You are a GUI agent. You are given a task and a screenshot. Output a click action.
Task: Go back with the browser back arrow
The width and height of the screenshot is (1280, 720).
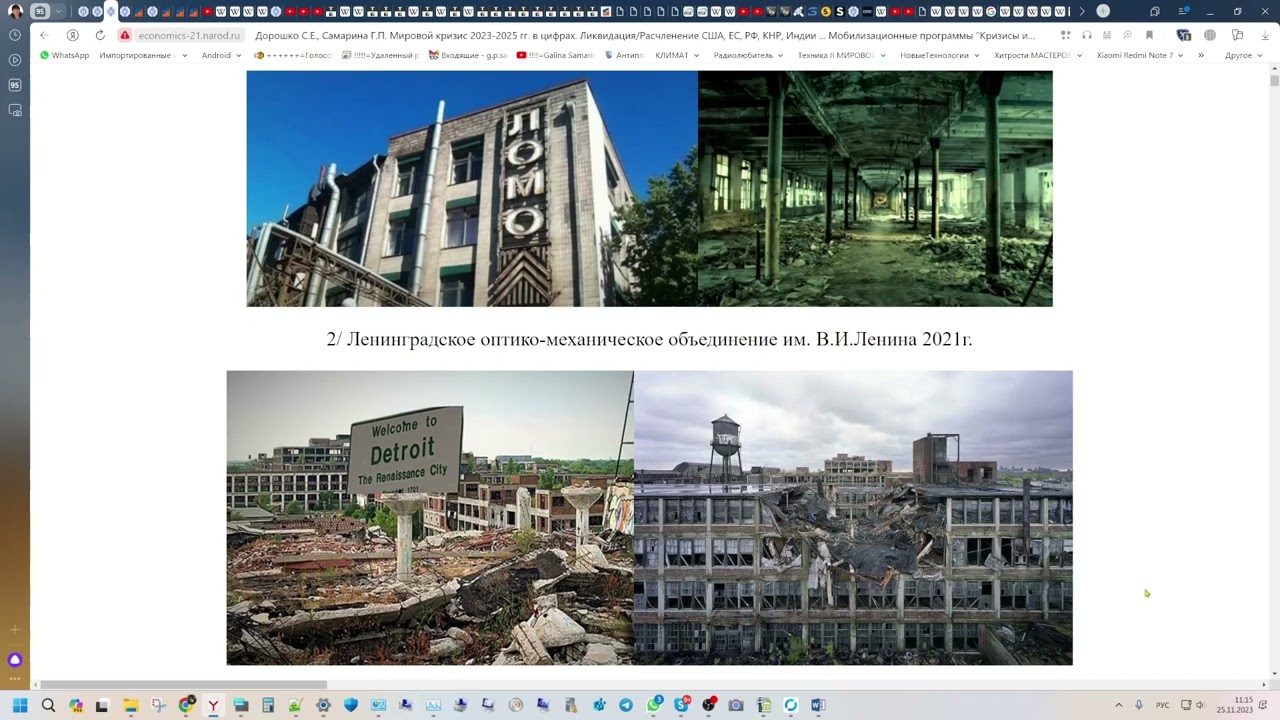tap(44, 35)
